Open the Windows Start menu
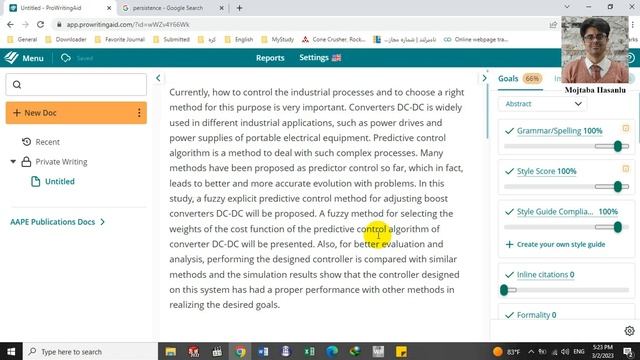This screenshot has width=640, height=360. click(11, 351)
